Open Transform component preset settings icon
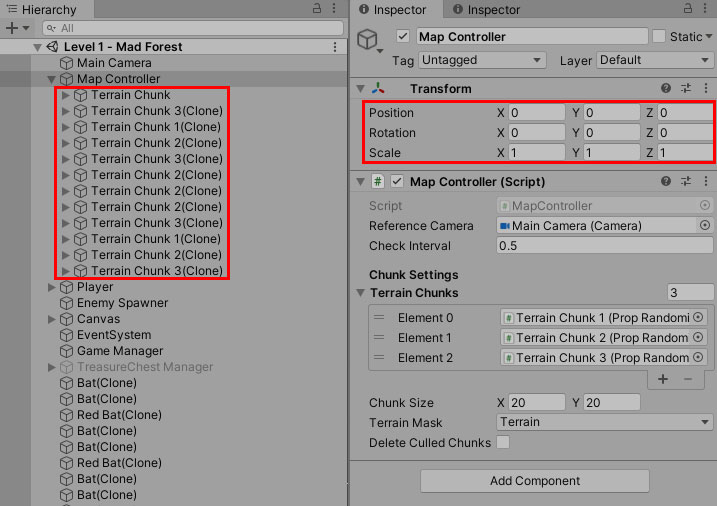The width and height of the screenshot is (717, 506). click(x=685, y=88)
